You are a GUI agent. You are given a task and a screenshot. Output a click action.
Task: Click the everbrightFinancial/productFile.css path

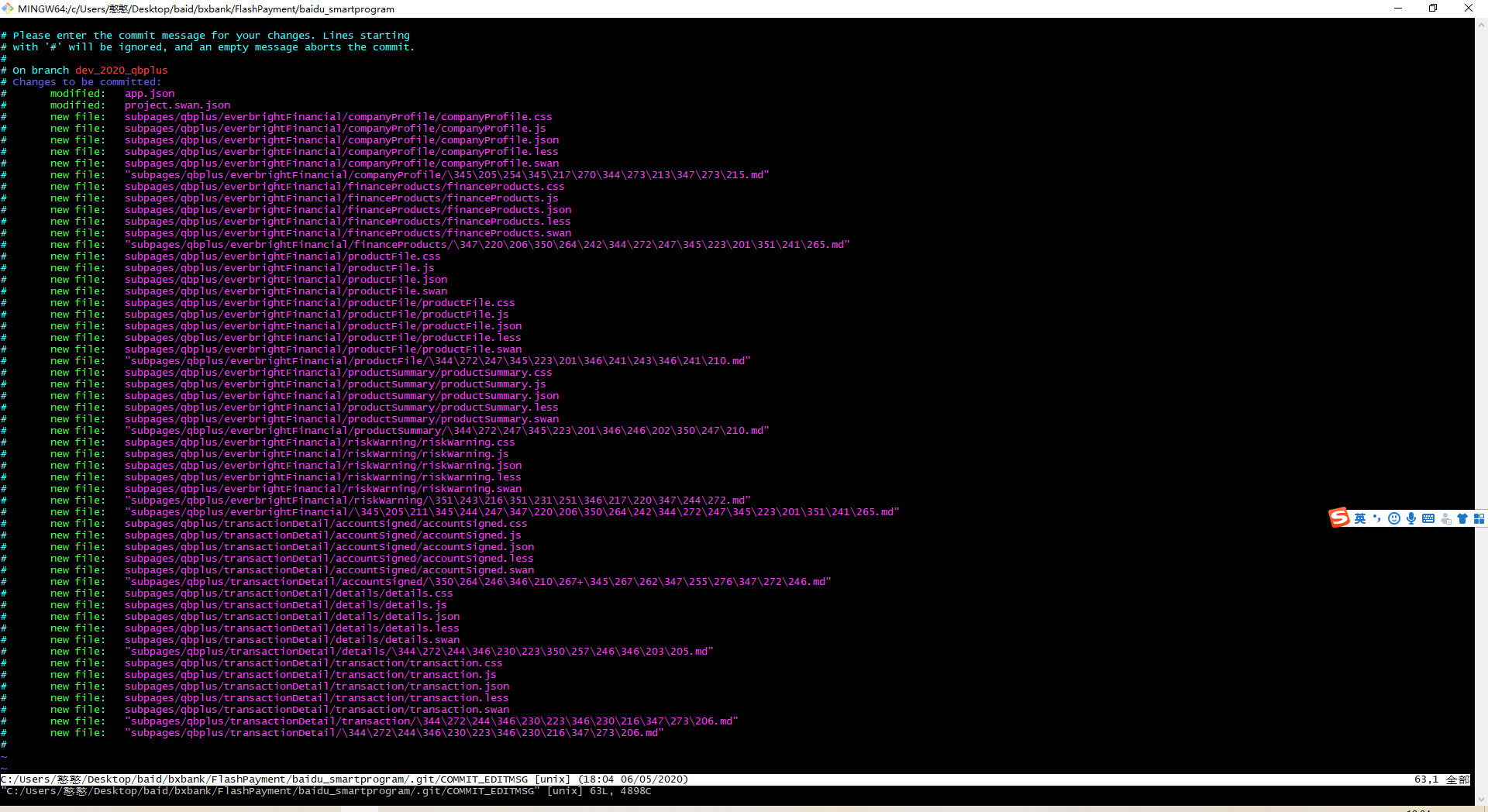coord(283,256)
